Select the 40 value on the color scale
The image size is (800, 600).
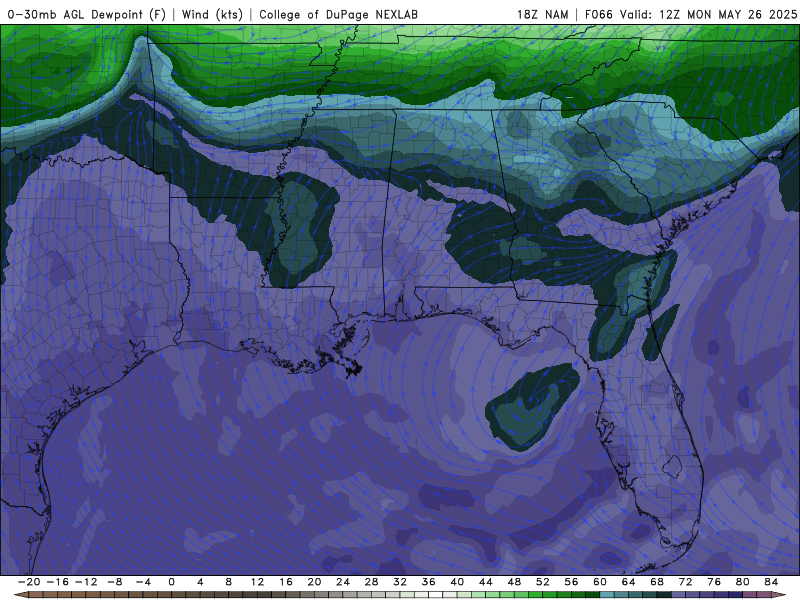point(457,582)
